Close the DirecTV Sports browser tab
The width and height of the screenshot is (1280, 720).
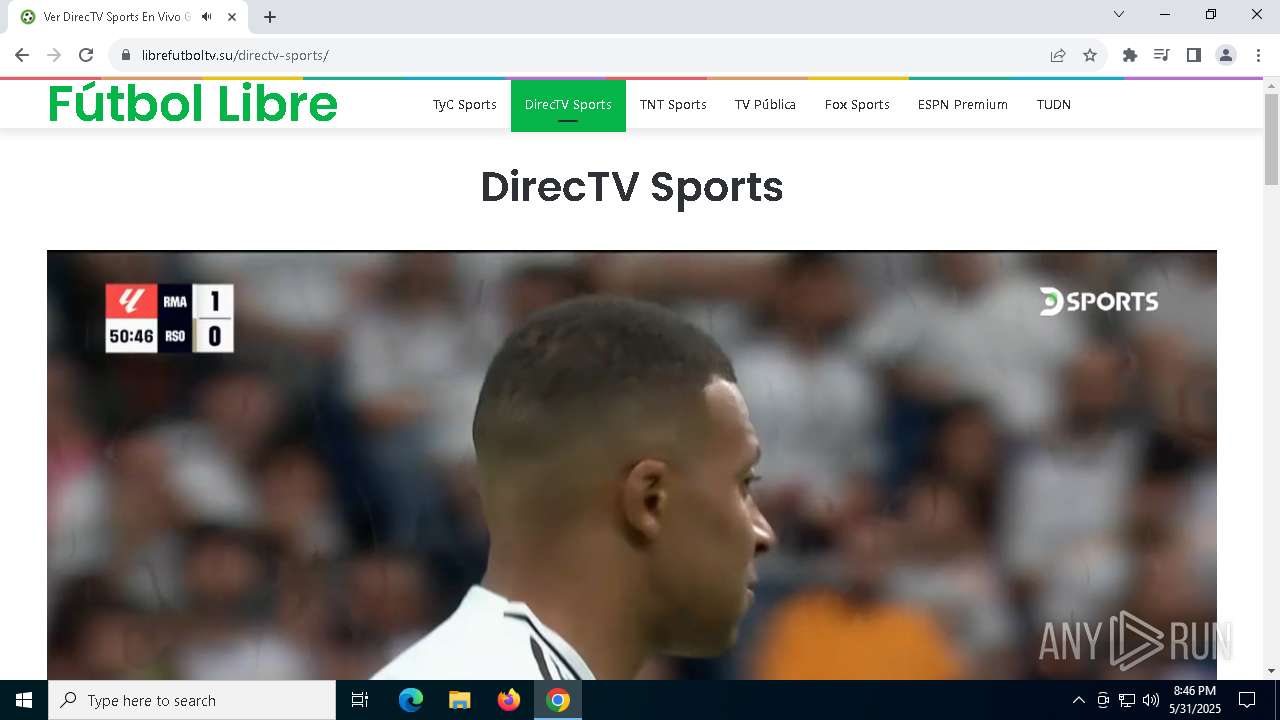232,17
